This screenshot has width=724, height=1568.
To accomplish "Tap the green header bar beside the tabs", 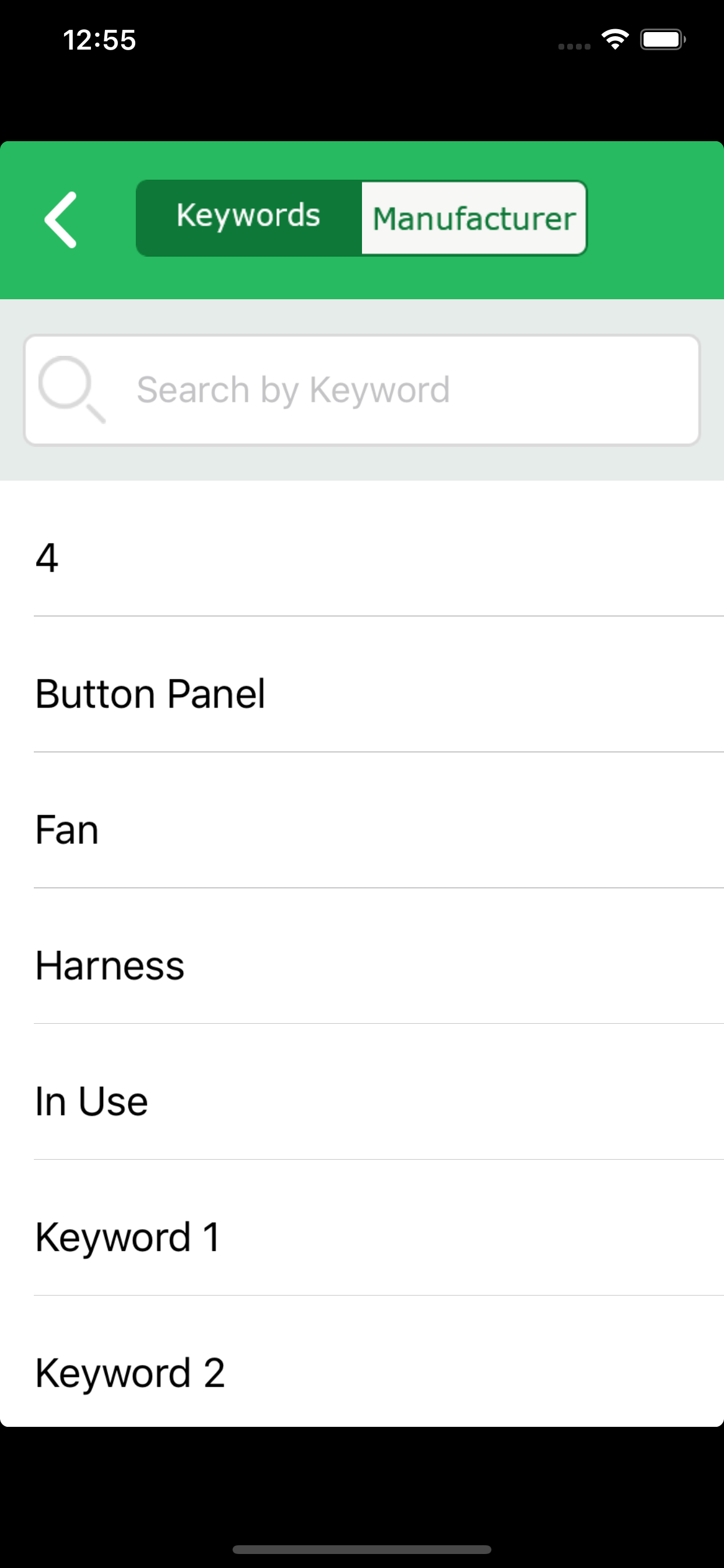I will coord(654,220).
